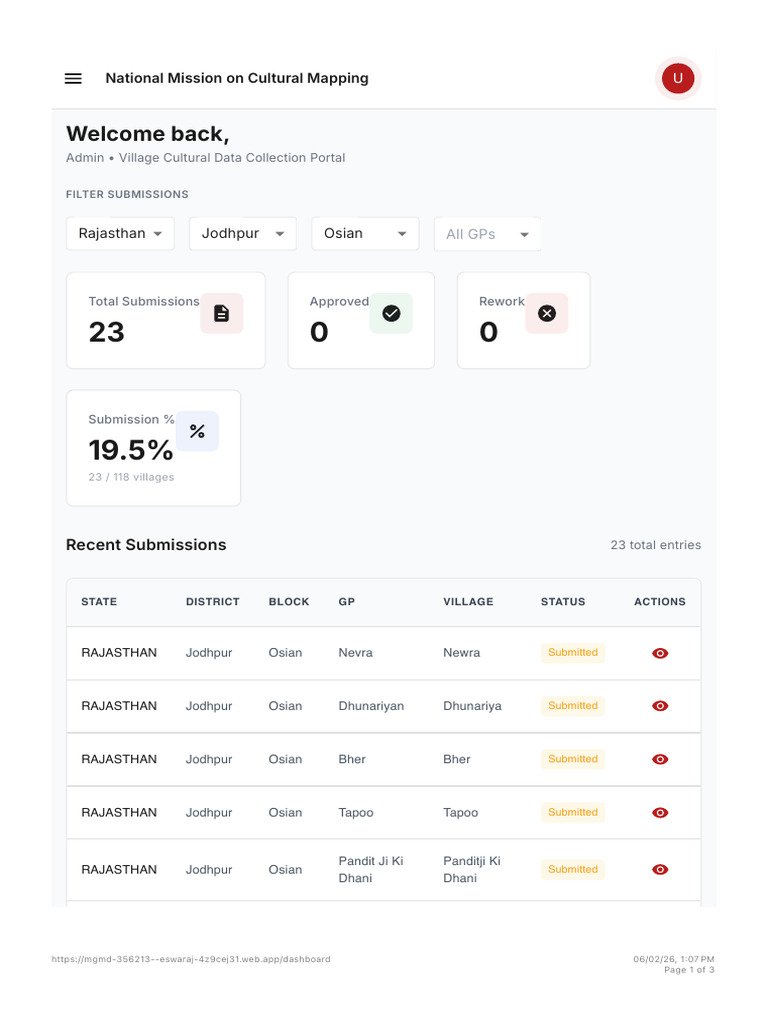Click Submitted badge in Newra row
The height and width of the screenshot is (1024, 768).
click(x=573, y=652)
